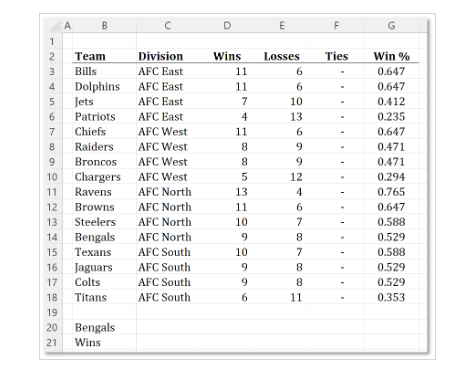Click the Patriots win percentage 0.235
This screenshot has height=371, width=464.
[391, 117]
